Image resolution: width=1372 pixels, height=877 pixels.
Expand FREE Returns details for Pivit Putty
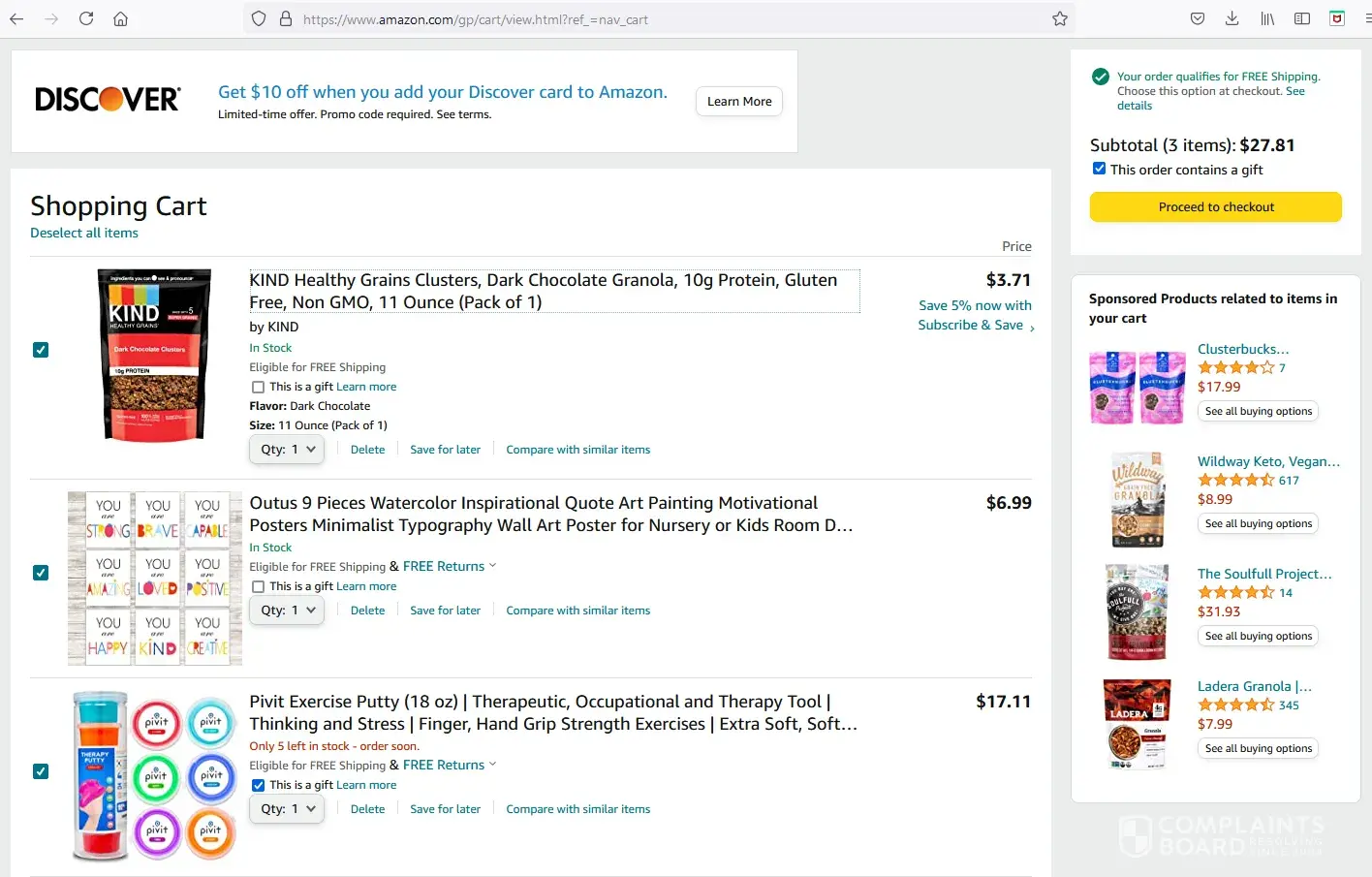tap(492, 765)
